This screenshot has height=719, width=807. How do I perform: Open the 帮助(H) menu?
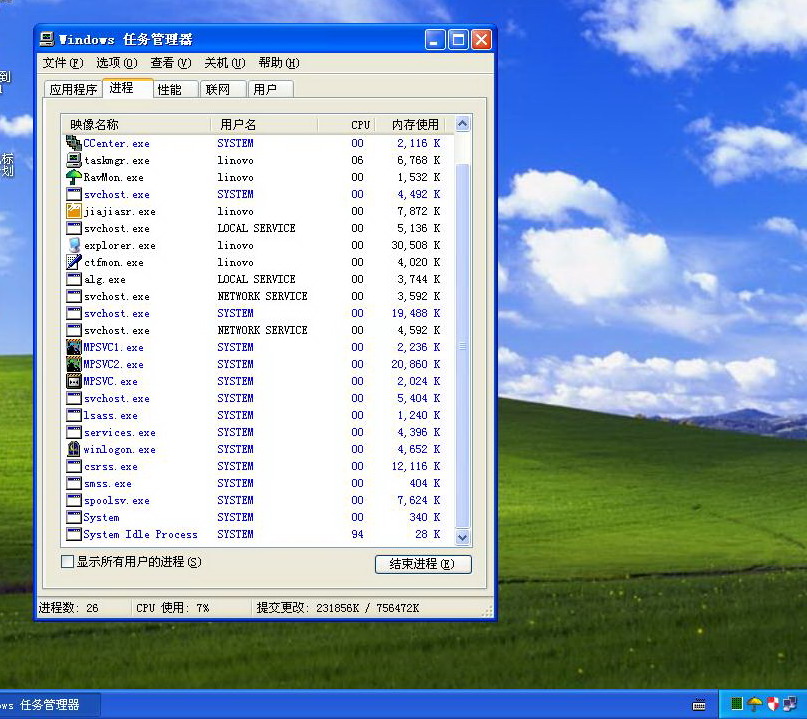coord(279,63)
